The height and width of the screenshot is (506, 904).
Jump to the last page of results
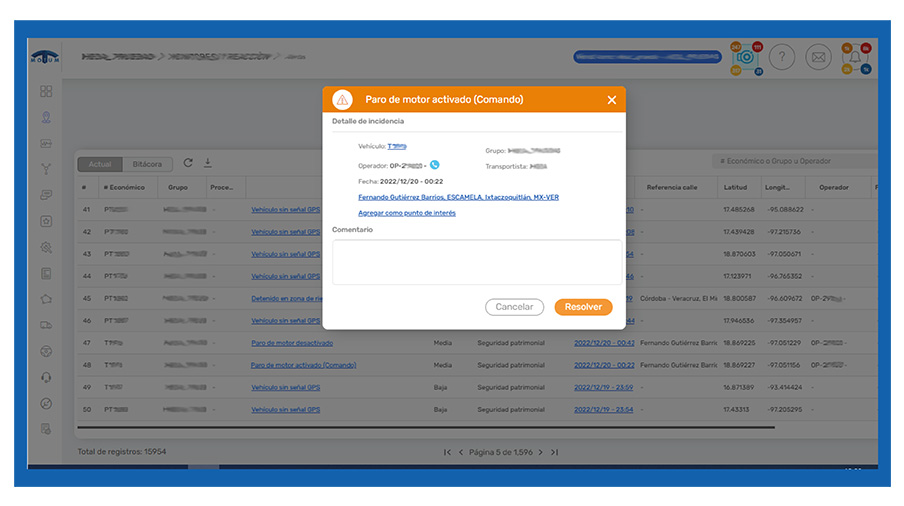[554, 452]
